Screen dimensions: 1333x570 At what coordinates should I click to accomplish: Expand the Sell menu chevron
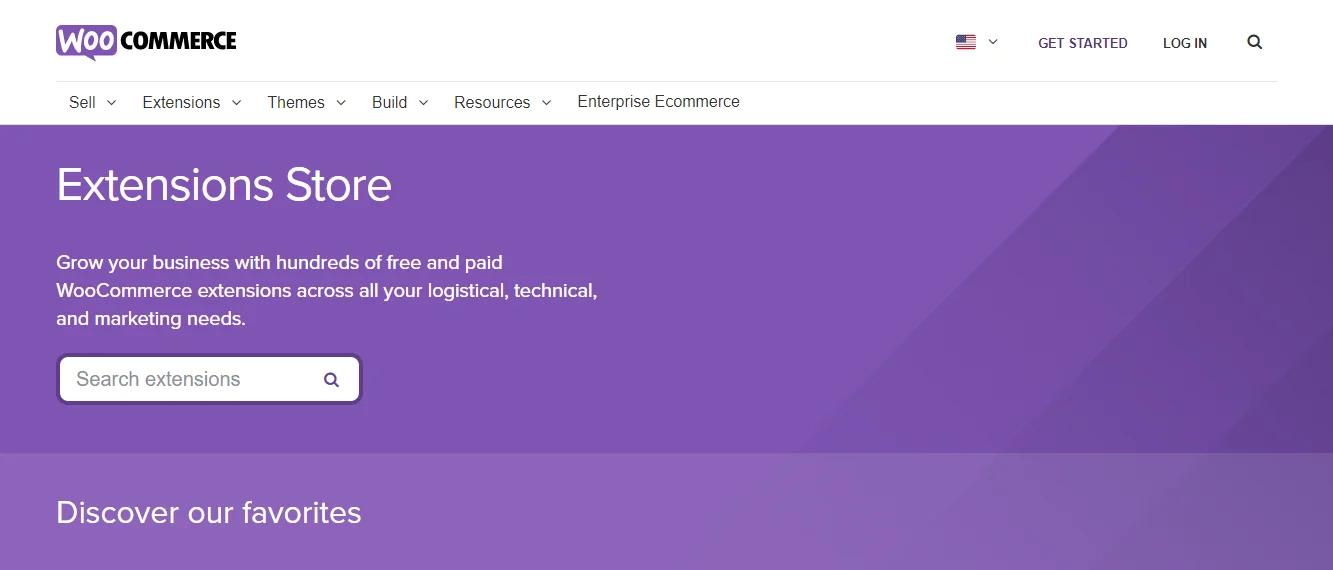[x=111, y=103]
